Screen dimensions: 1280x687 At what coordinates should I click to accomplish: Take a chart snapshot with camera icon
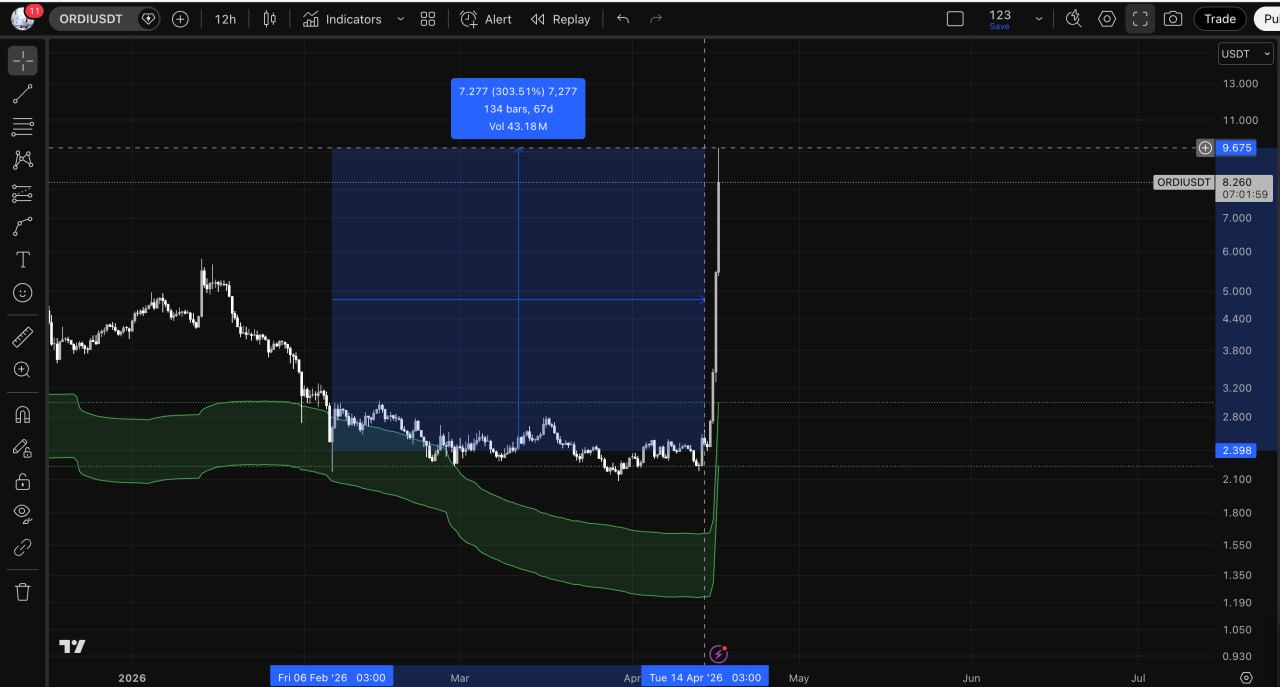pos(1173,19)
